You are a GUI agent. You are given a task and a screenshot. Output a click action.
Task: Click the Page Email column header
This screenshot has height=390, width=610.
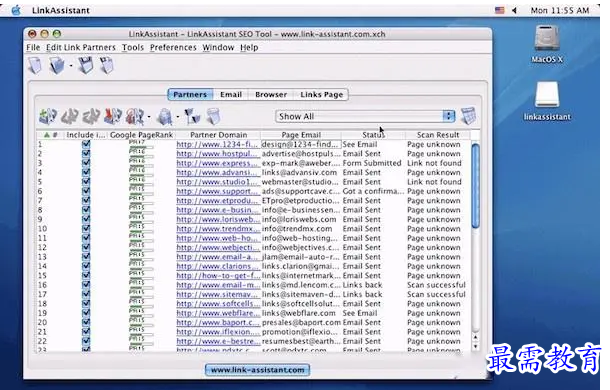[x=301, y=135]
